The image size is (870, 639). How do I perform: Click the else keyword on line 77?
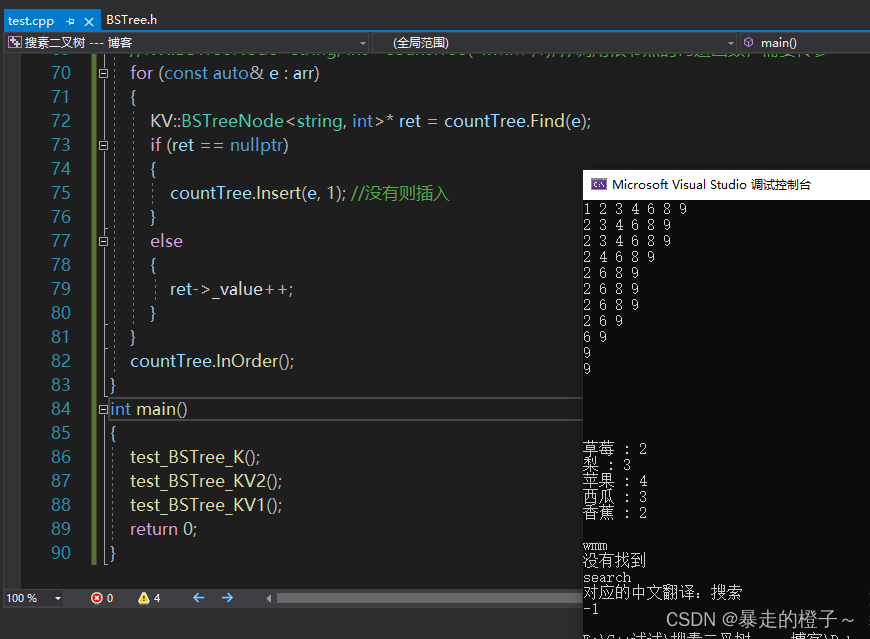pyautogui.click(x=166, y=241)
